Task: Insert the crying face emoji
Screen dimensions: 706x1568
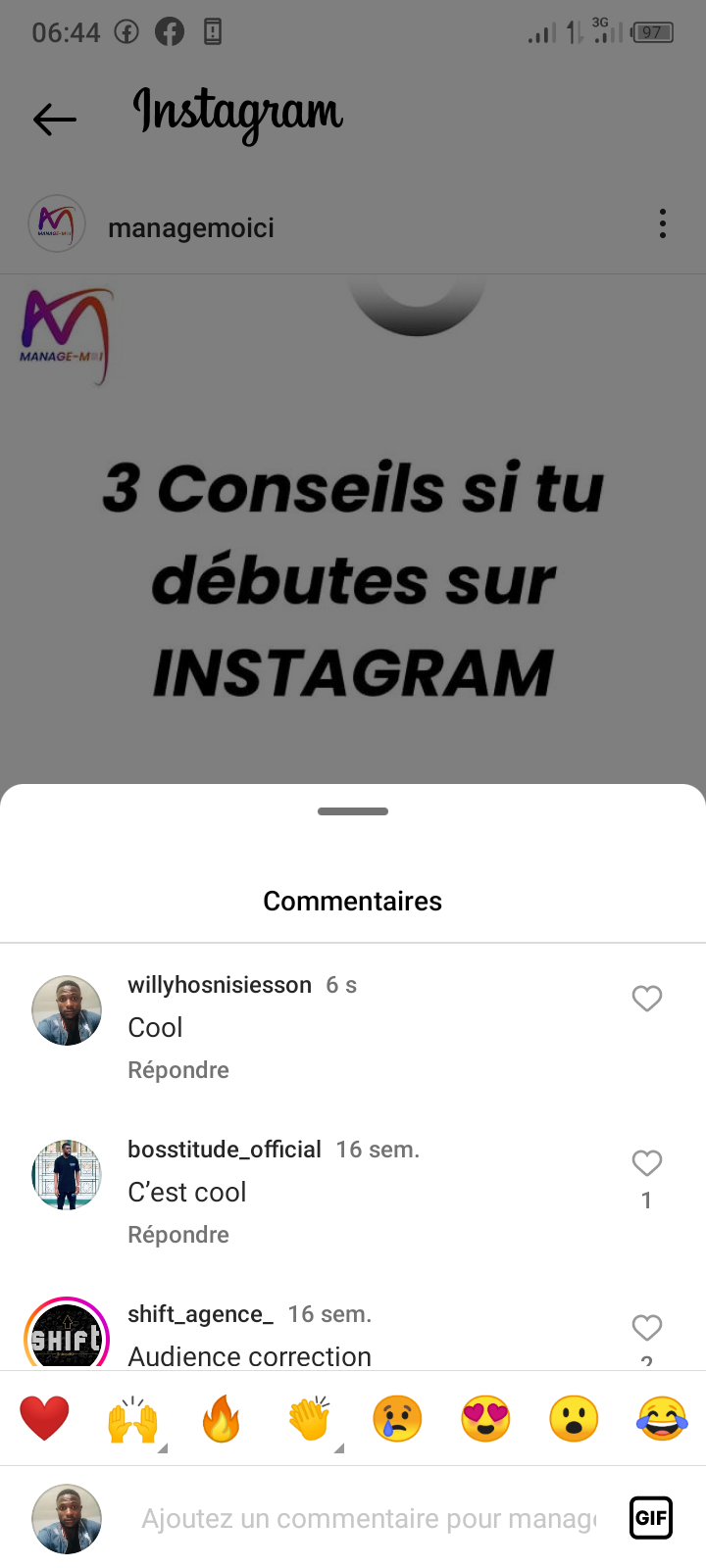Action: [397, 1418]
